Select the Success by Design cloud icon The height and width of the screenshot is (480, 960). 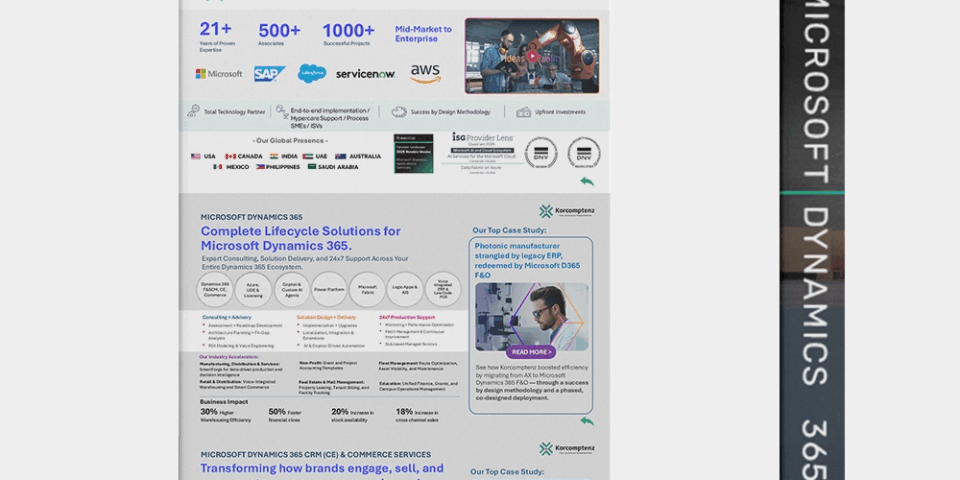(399, 112)
